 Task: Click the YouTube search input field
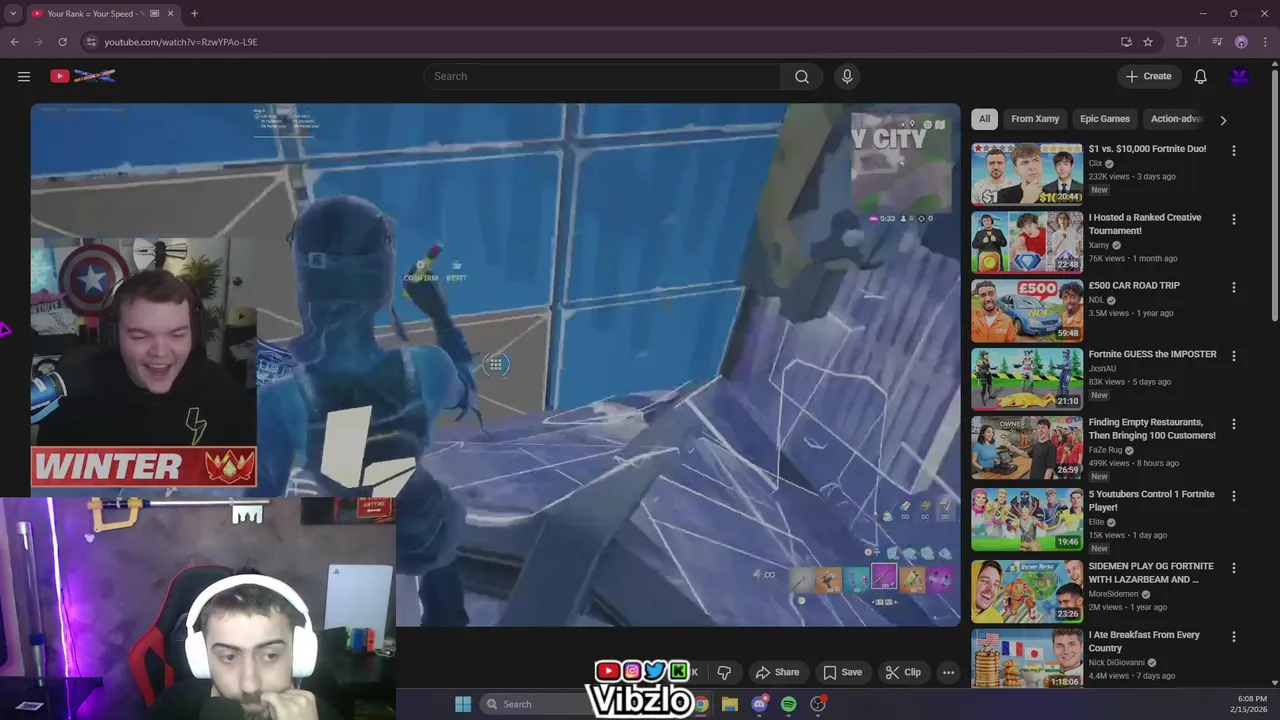click(602, 76)
